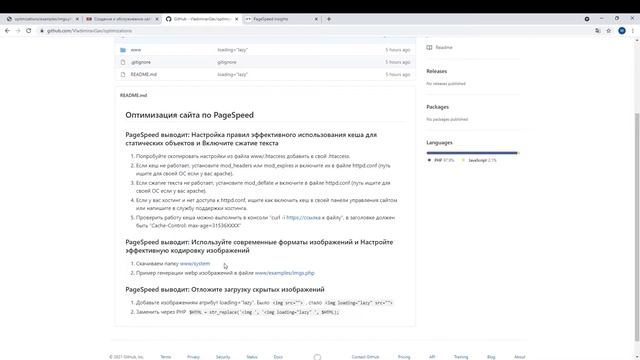This screenshot has width=640, height=360.
Task: Click the browser forward arrow
Action: [18, 31]
